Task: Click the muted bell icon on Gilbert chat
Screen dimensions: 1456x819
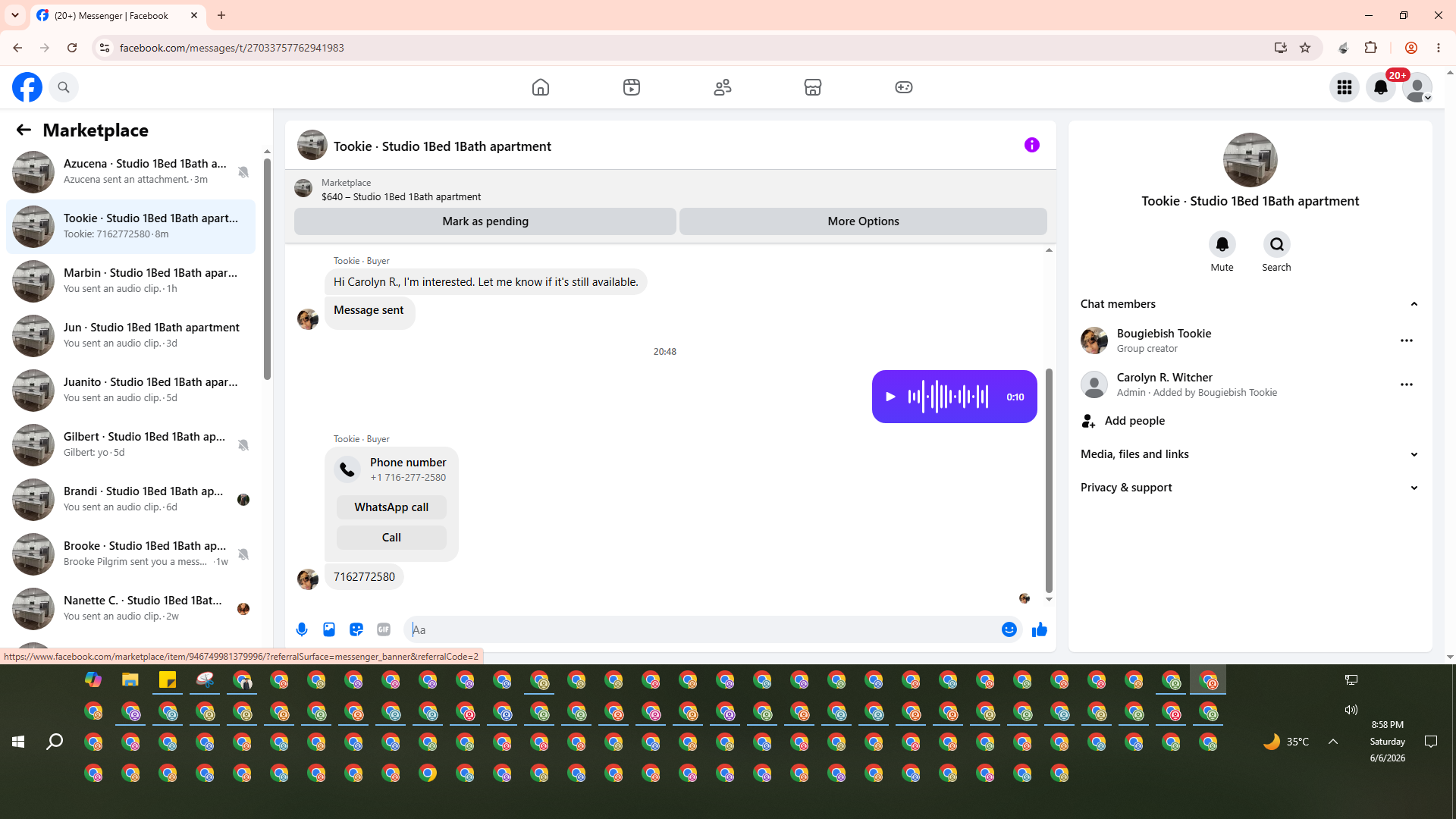Action: coord(243,445)
